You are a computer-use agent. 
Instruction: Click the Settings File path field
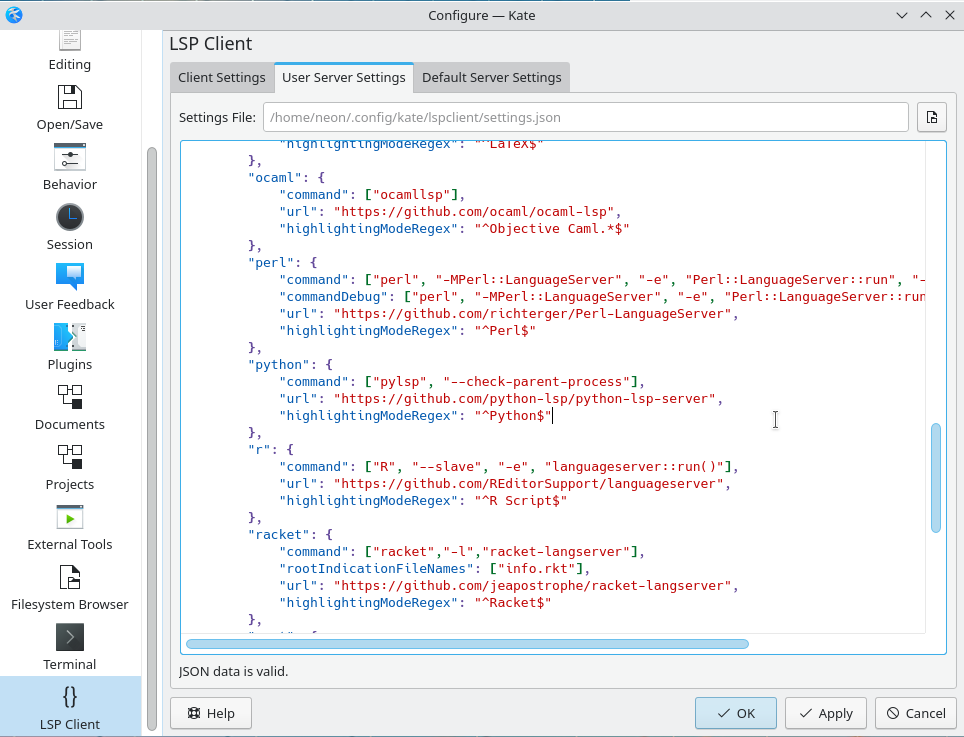(586, 117)
